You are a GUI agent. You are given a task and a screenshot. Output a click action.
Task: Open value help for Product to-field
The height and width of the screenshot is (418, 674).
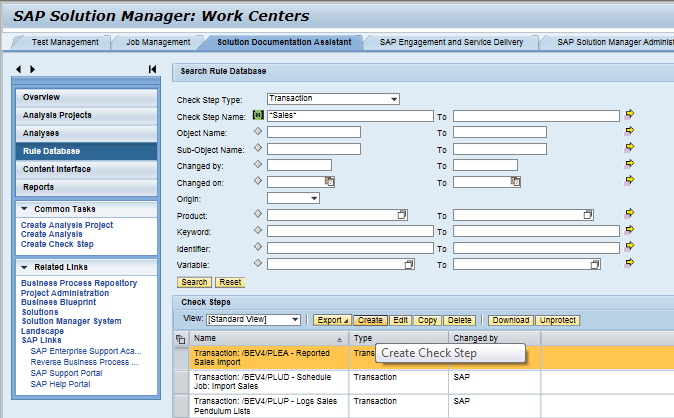(588, 215)
